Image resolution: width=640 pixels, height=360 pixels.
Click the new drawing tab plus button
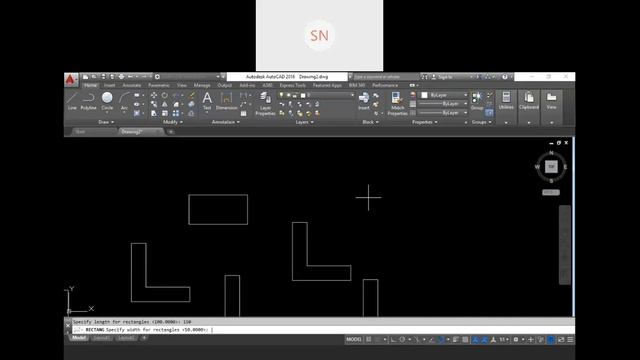click(171, 132)
